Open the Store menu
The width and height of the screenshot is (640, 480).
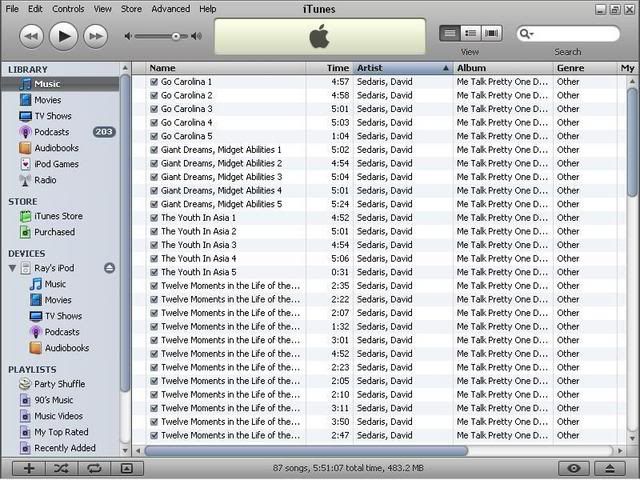(x=131, y=9)
